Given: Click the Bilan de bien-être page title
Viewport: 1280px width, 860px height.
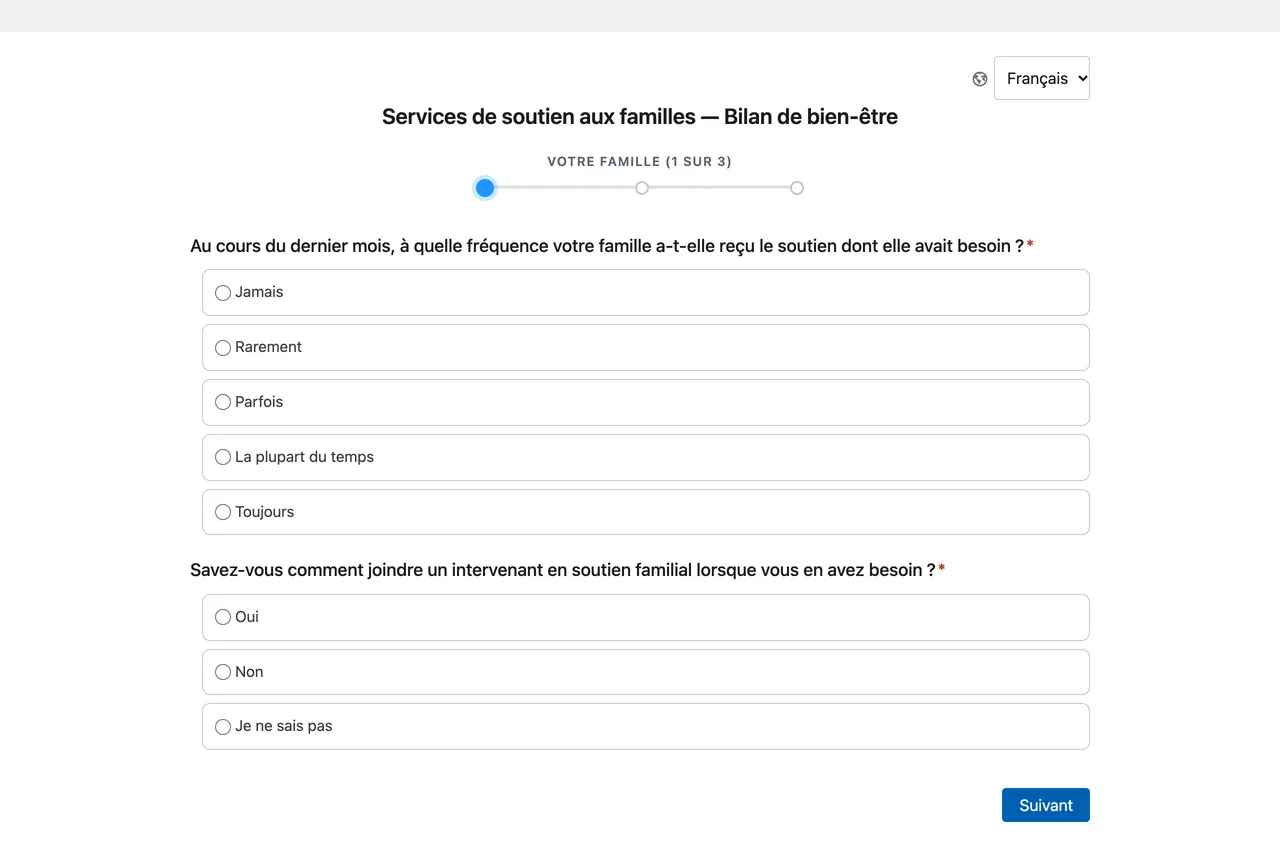Looking at the screenshot, I should 640,117.
